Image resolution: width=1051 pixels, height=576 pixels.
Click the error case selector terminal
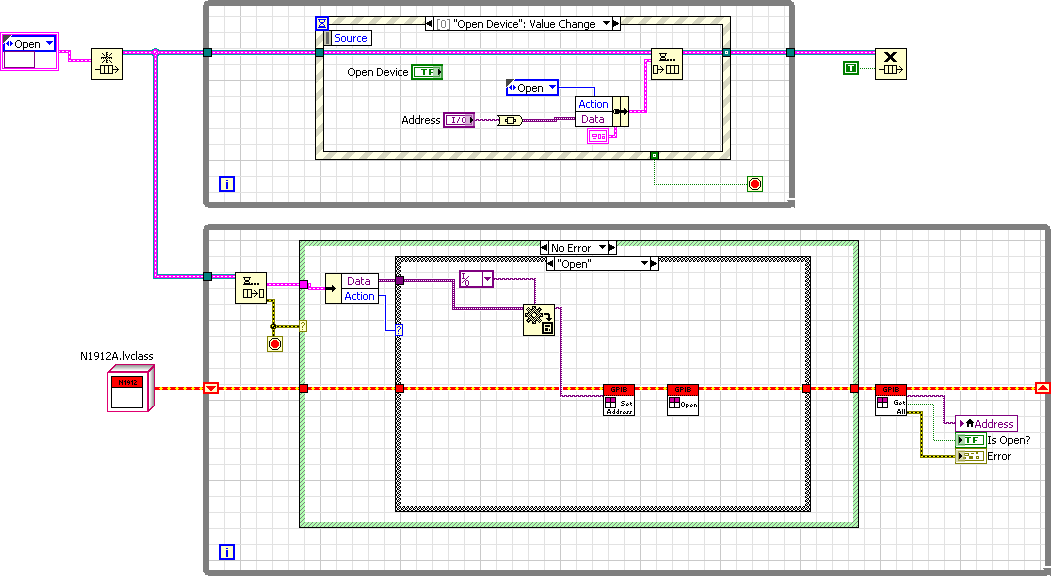click(x=303, y=326)
